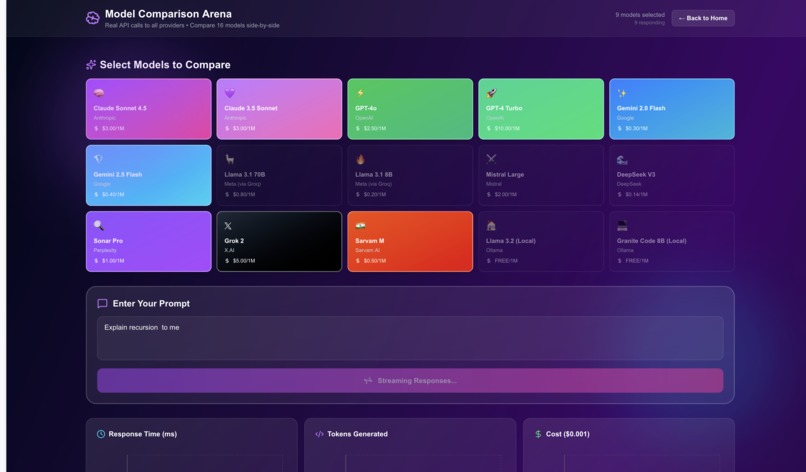Click the sparkle icon on Gemini 2.0 Flash
This screenshot has width=806, height=472.
click(622, 93)
